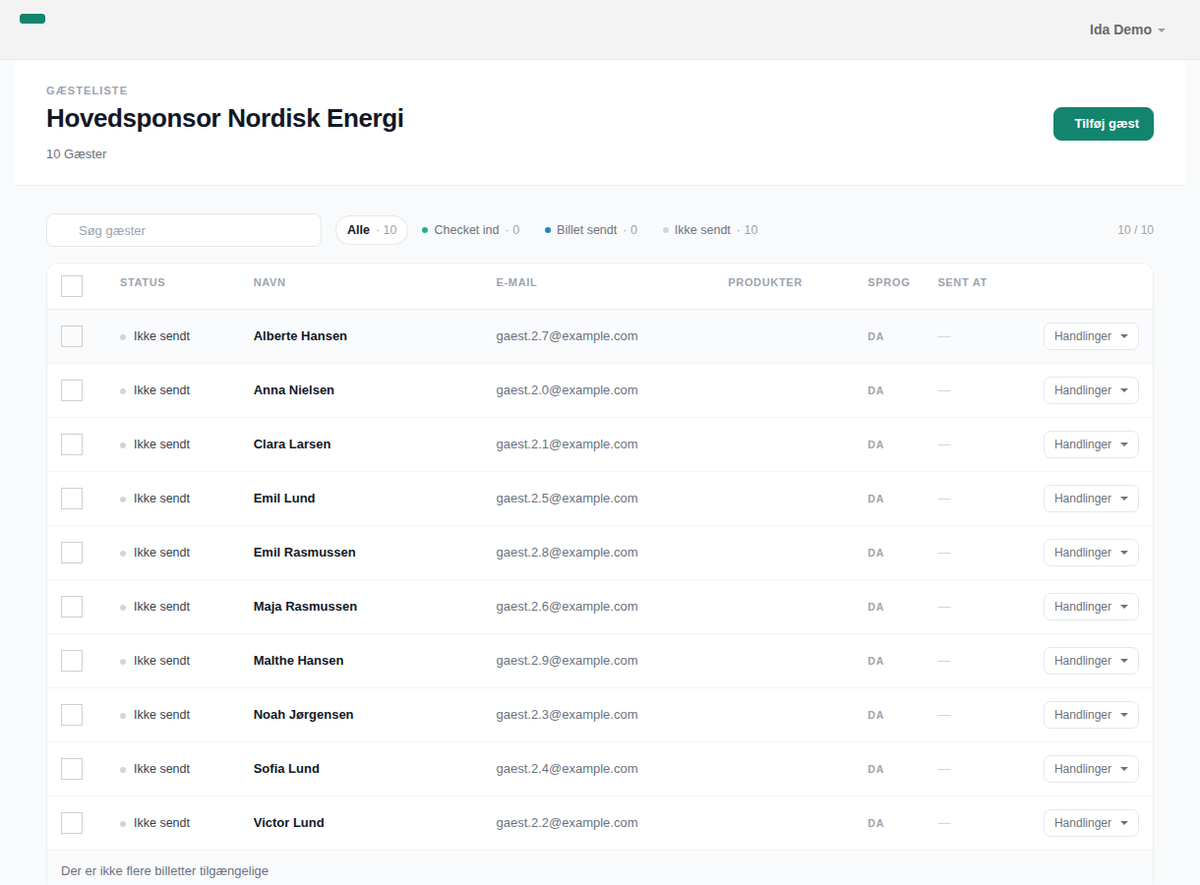Click email gaest.2.7@example.com
Viewport: 1200px width, 885px height.
point(567,336)
